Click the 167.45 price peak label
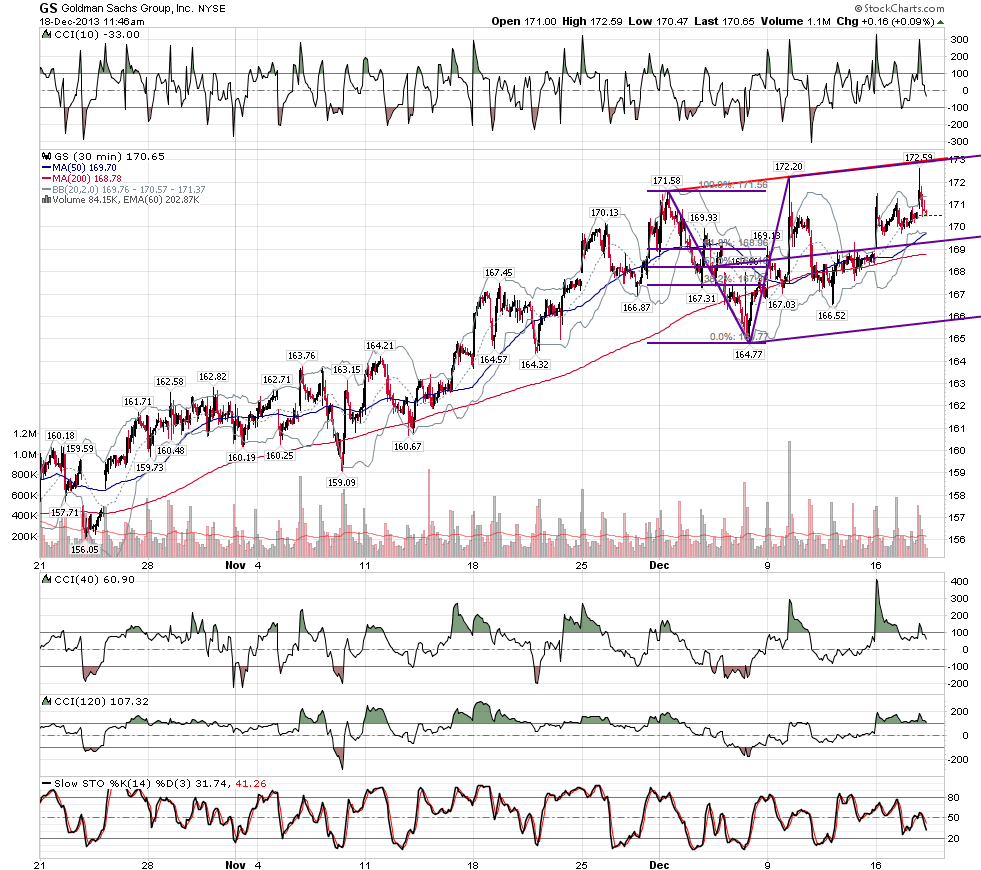 pos(499,273)
